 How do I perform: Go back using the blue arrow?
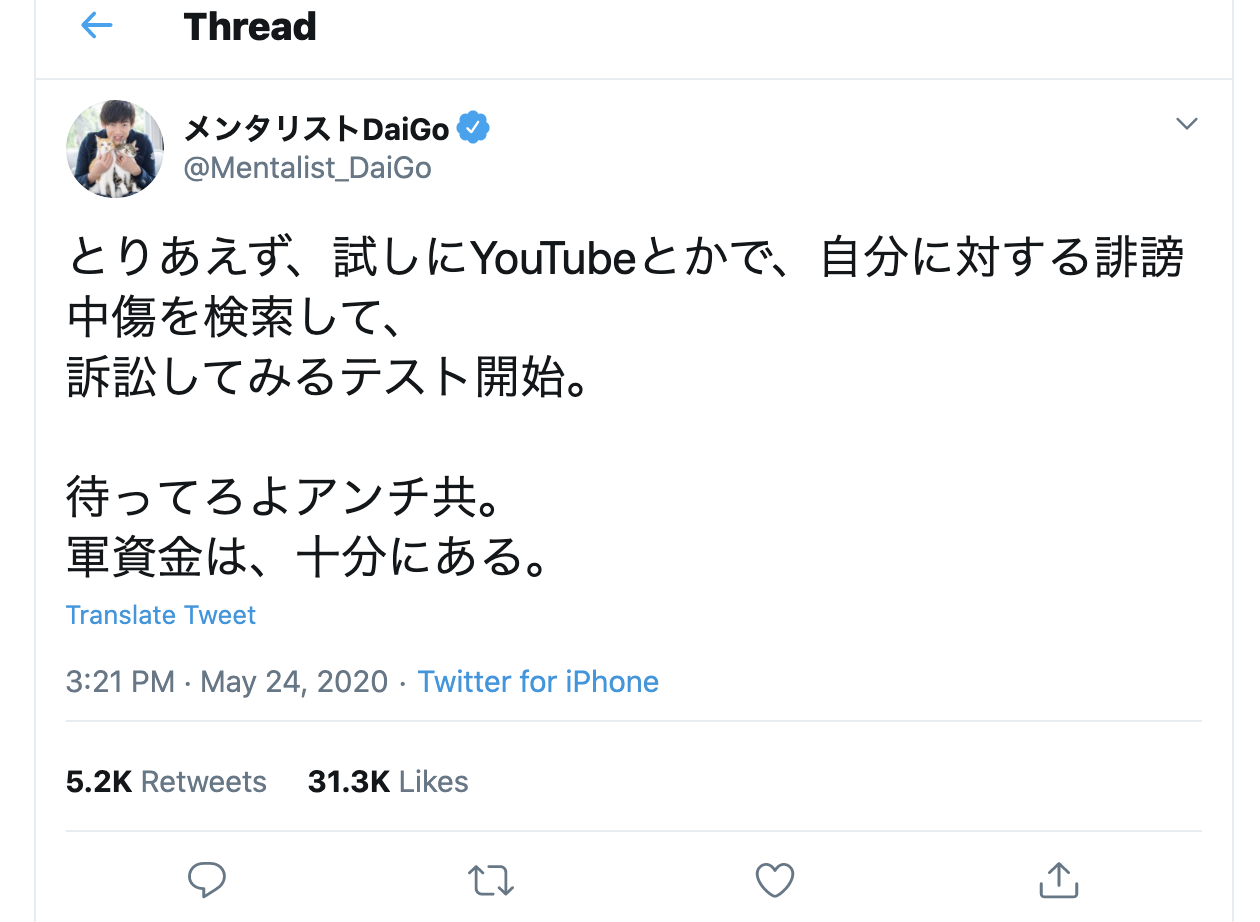click(97, 26)
